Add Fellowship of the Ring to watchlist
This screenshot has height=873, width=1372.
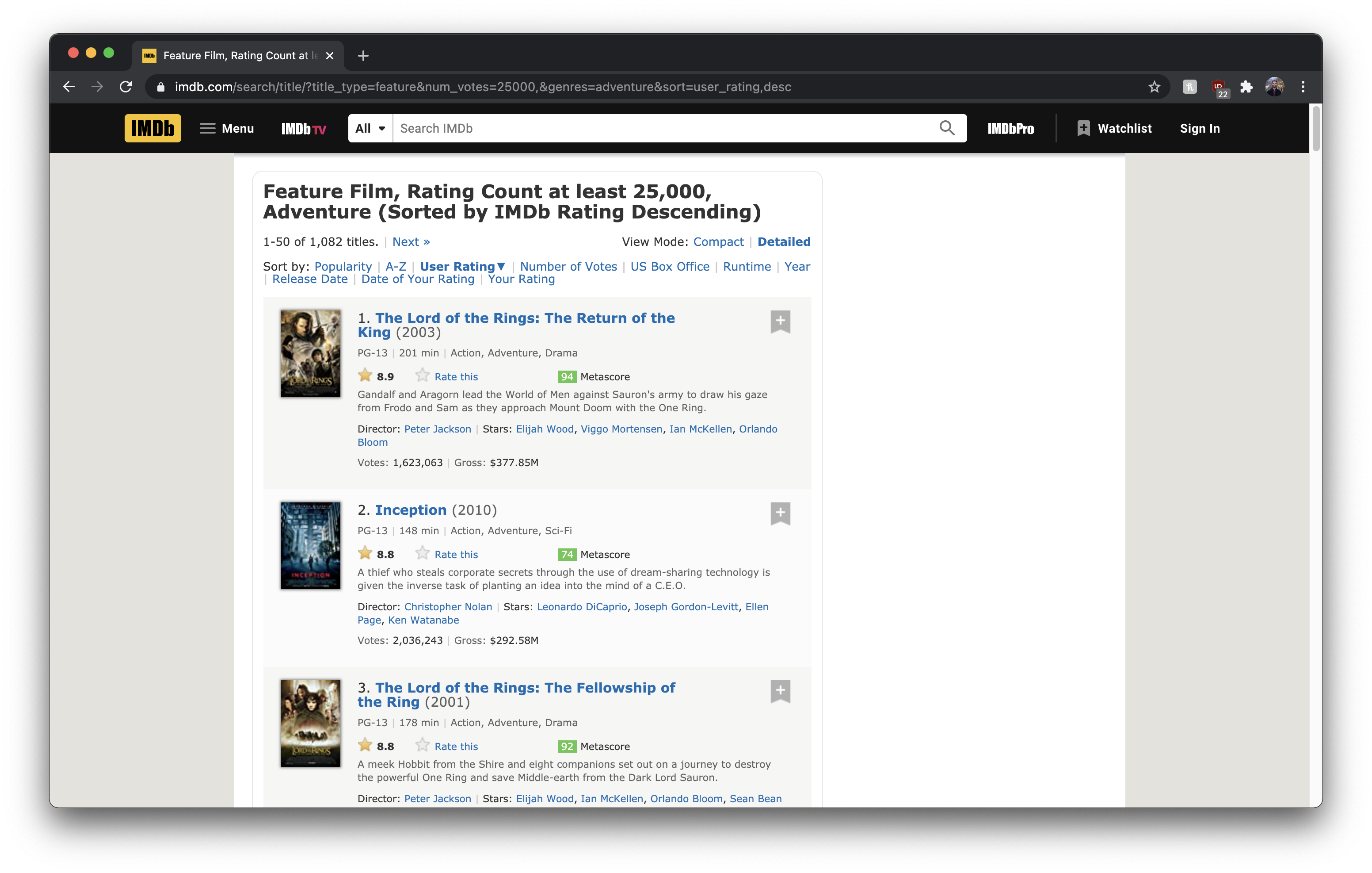coord(780,691)
